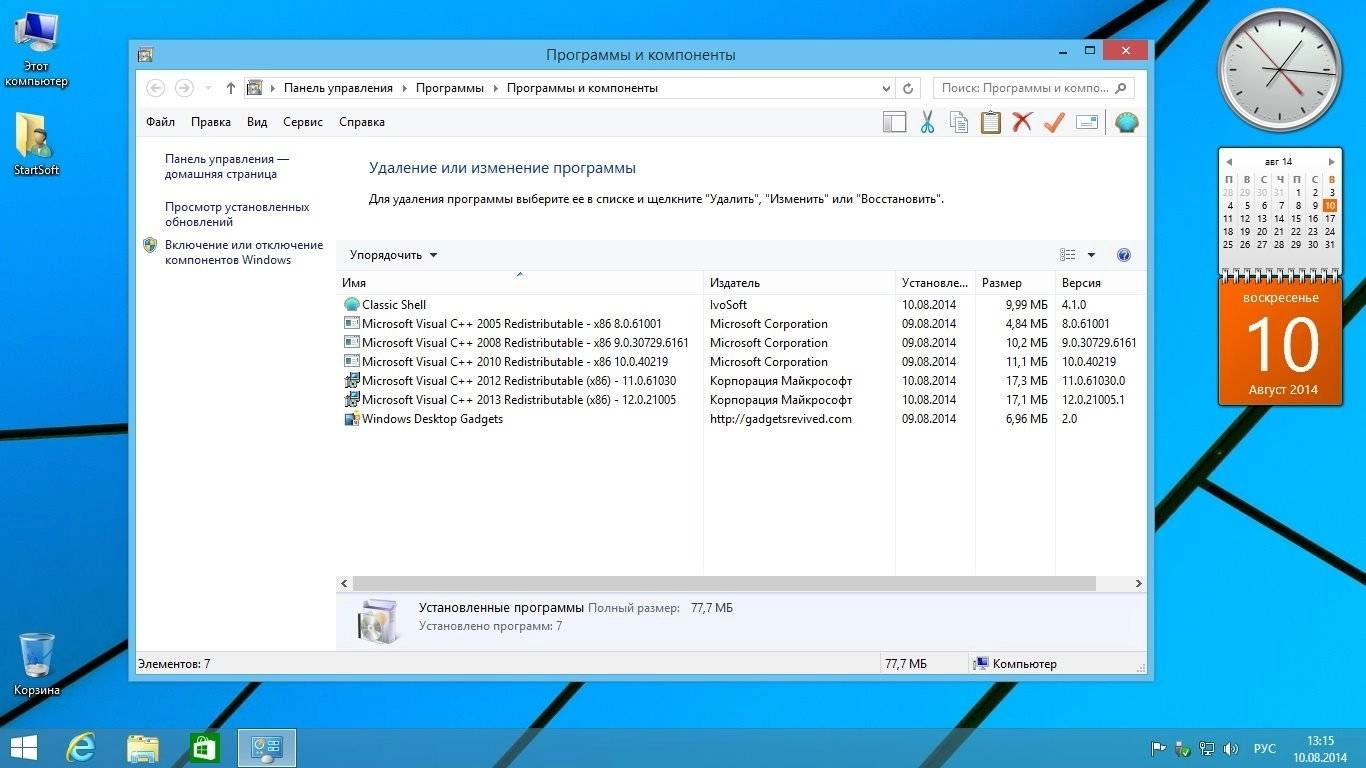
Task: Click the Action Center flag tray icon
Action: (x=1159, y=748)
